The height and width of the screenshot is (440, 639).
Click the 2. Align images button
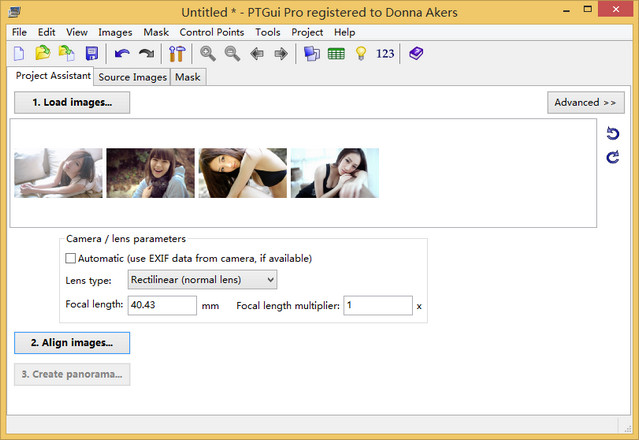pyautogui.click(x=72, y=343)
